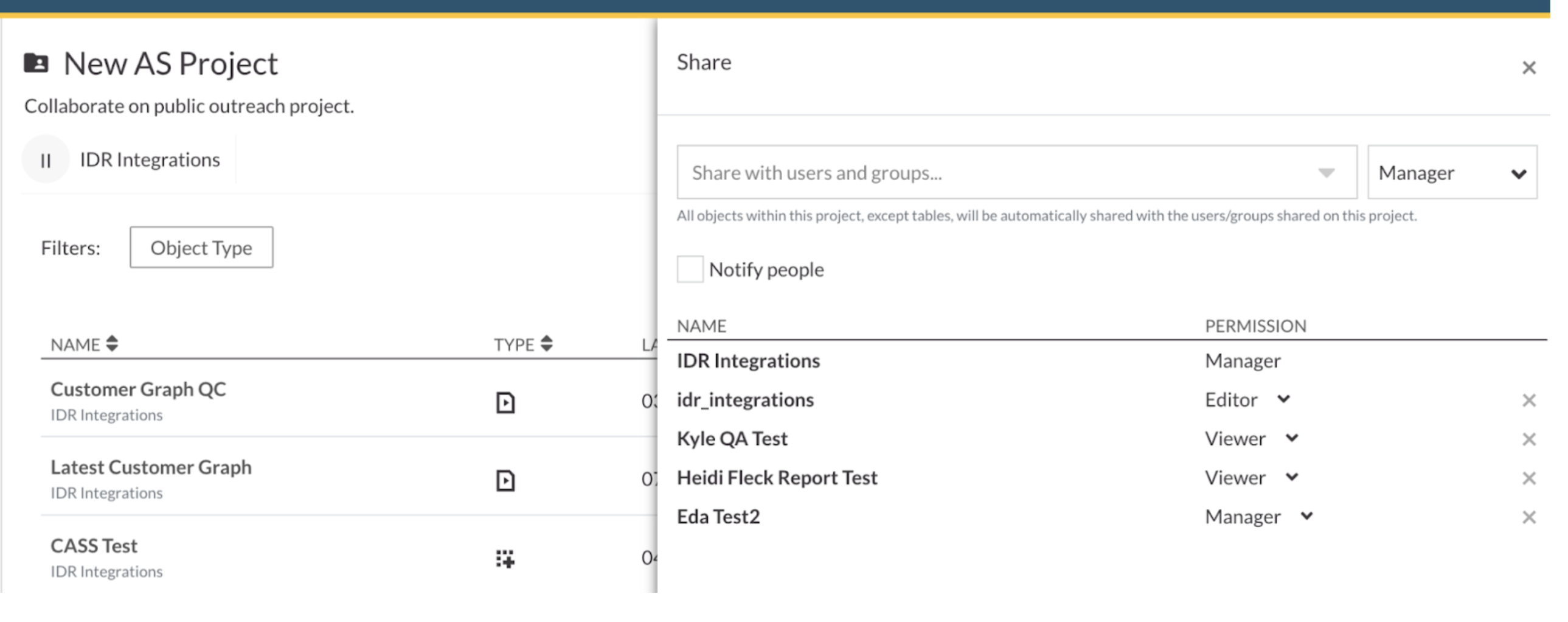
Task: Click the Eda Test2 name
Action: (x=719, y=517)
